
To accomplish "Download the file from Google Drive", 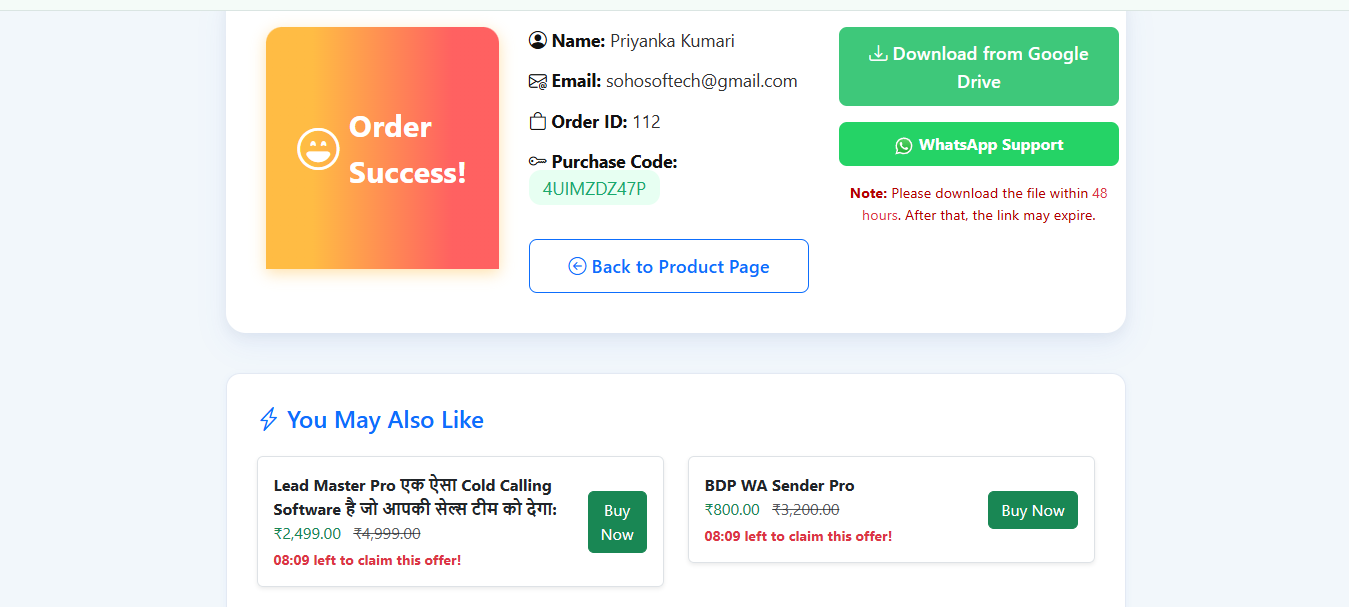I will click(978, 67).
